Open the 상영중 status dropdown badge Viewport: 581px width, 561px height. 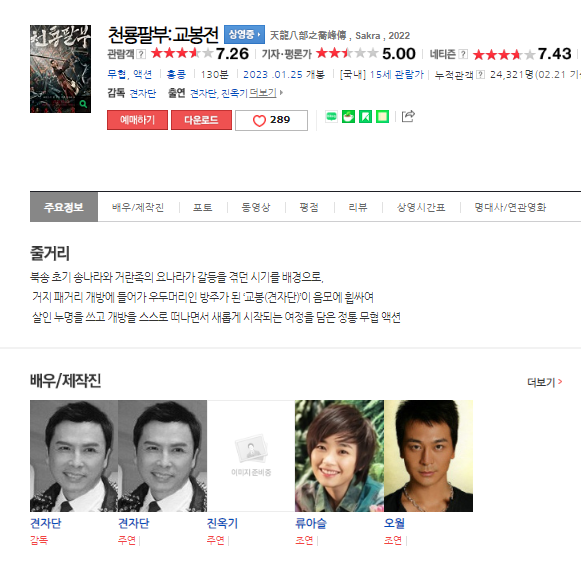point(245,34)
